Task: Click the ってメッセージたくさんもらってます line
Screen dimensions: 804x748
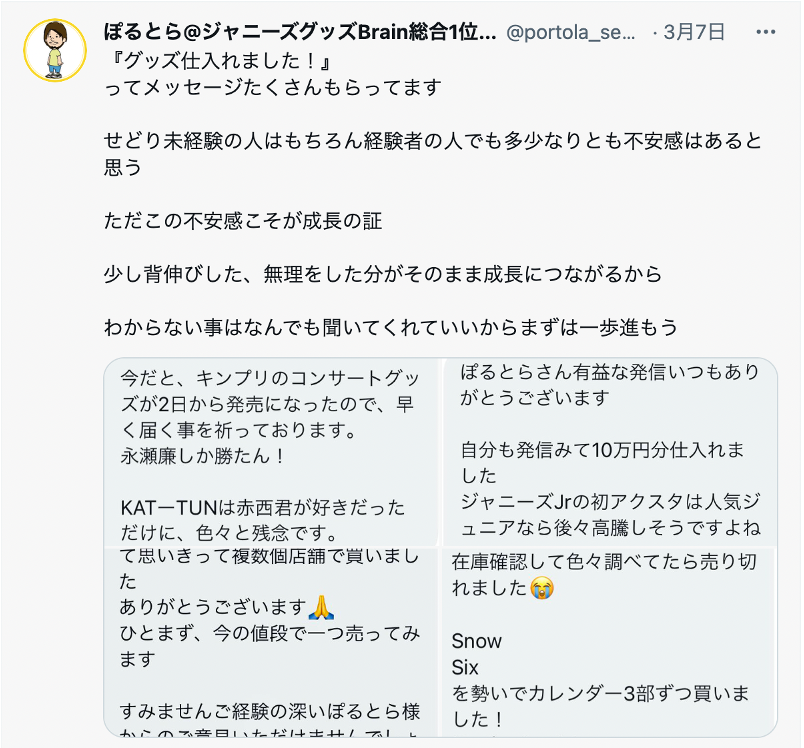Action: [272, 87]
